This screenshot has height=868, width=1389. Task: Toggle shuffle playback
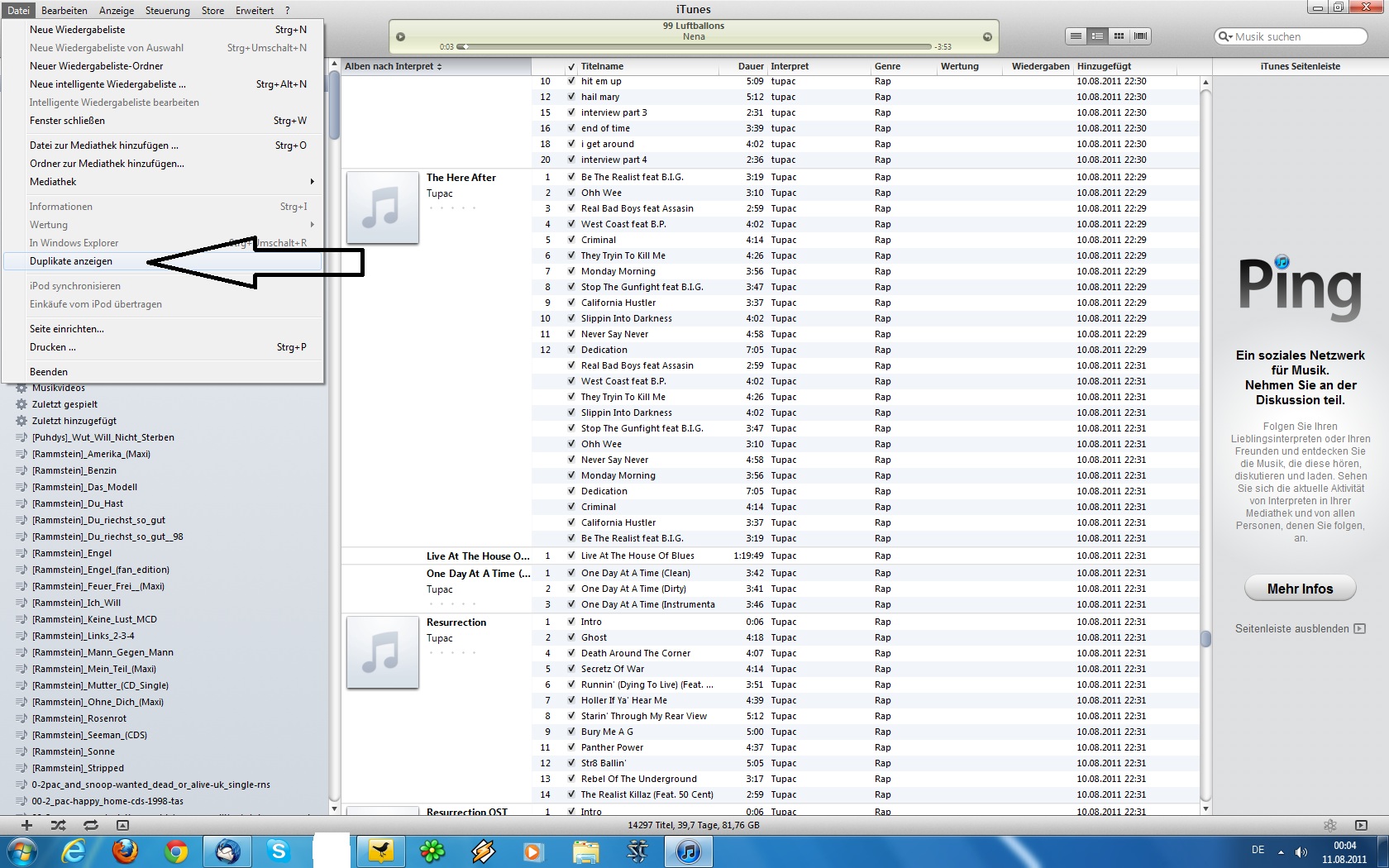click(58, 825)
